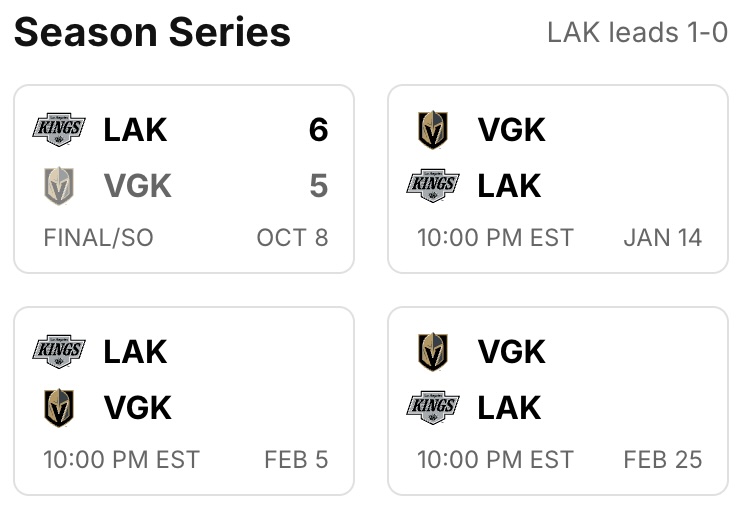Viewport: 754px width, 512px height.
Task: Click the Kings logo in Feb 5 game
Action: pyautogui.click(x=59, y=352)
